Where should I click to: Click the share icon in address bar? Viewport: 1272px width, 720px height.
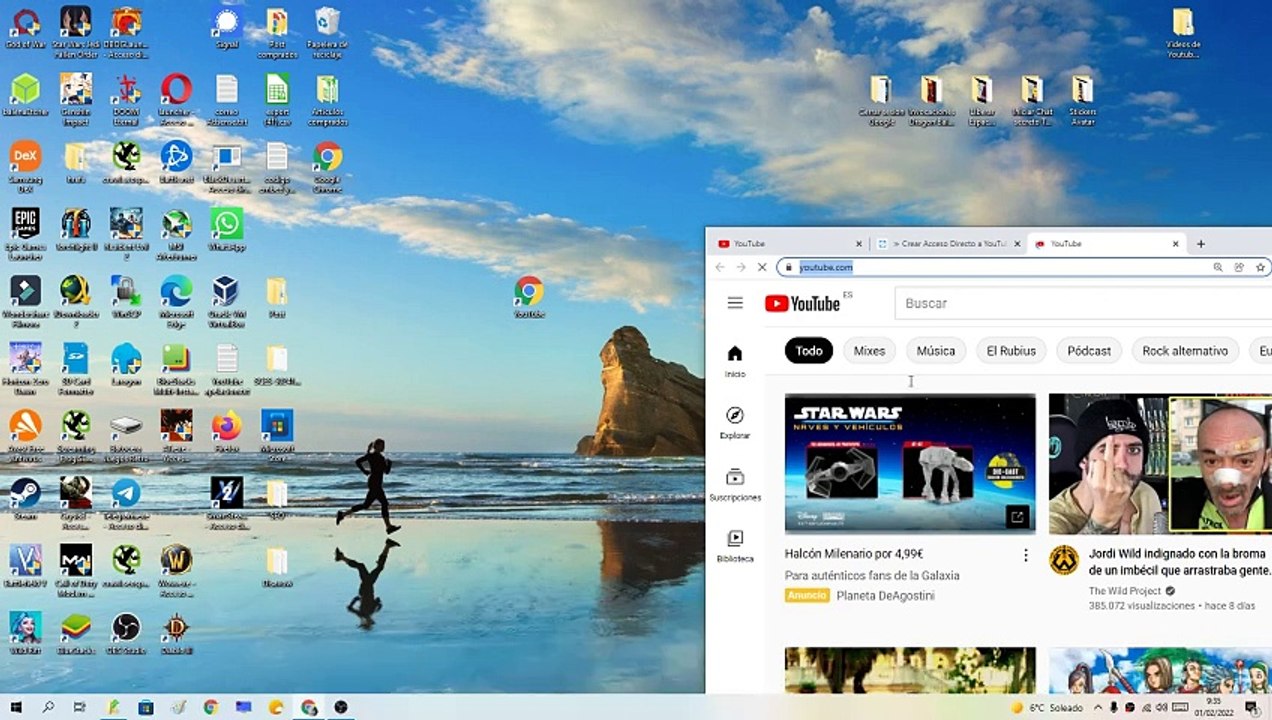(1239, 267)
